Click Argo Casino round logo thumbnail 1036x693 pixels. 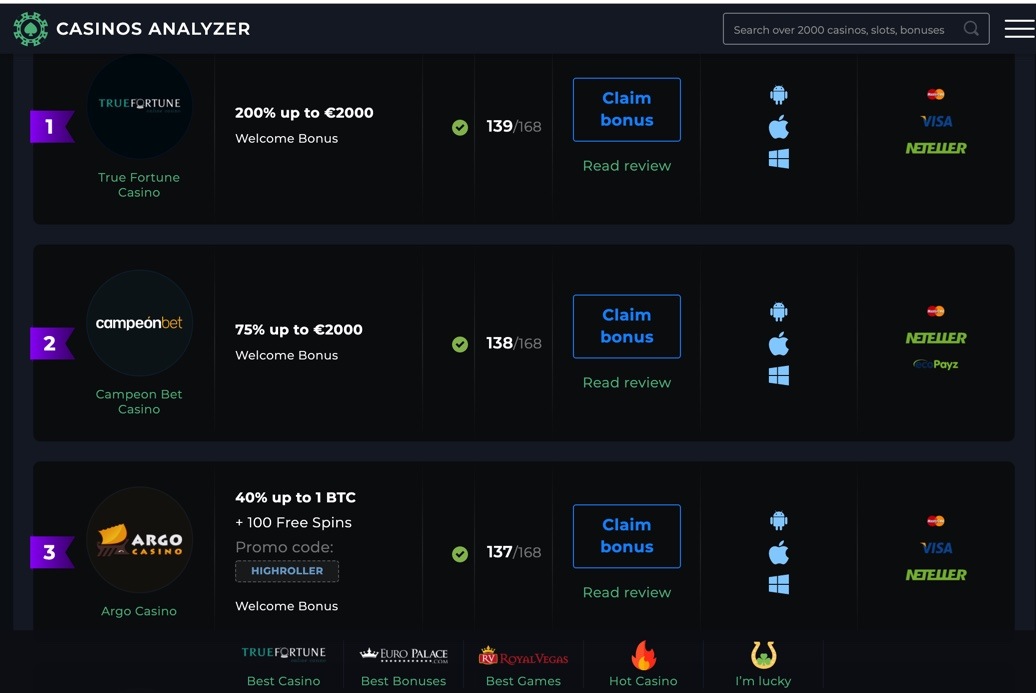pyautogui.click(x=139, y=540)
